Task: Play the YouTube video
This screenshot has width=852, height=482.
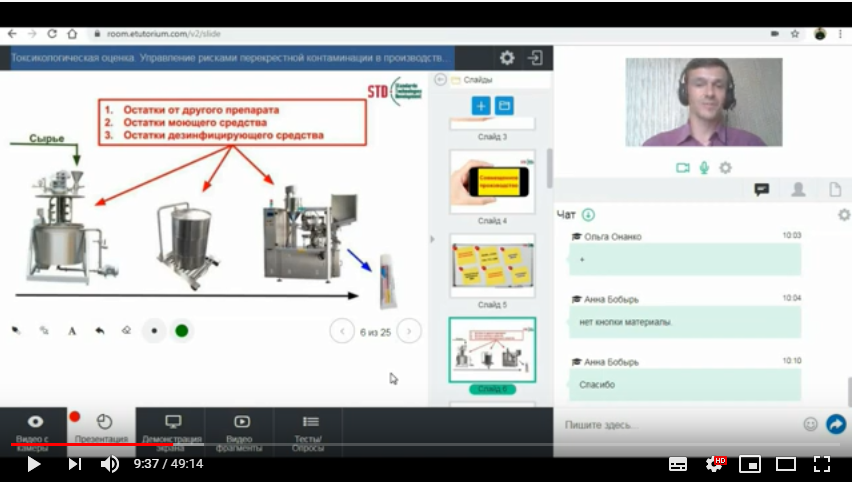Action: point(34,464)
